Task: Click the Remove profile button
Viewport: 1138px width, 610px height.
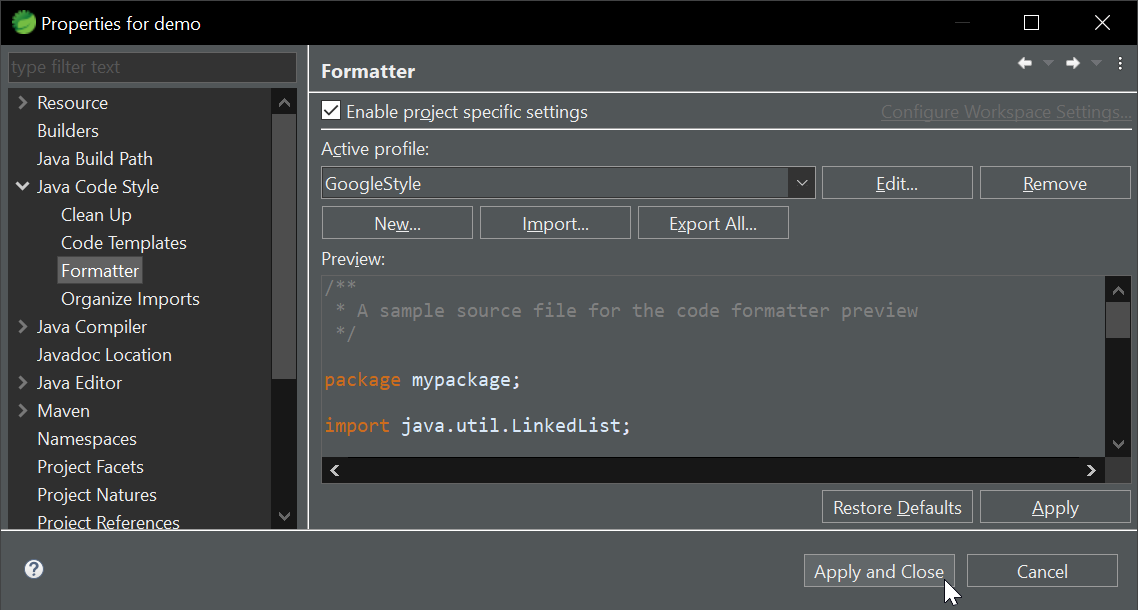Action: (x=1055, y=183)
